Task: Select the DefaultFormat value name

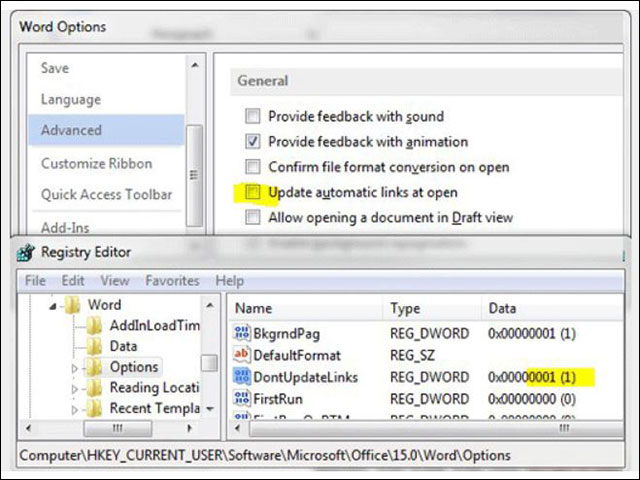Action: pos(297,355)
